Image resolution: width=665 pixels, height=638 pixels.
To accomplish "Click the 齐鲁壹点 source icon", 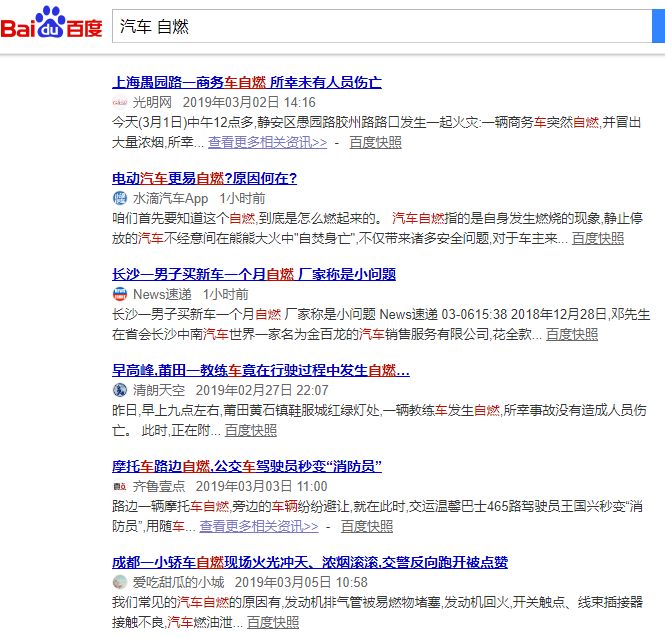I will [120, 486].
